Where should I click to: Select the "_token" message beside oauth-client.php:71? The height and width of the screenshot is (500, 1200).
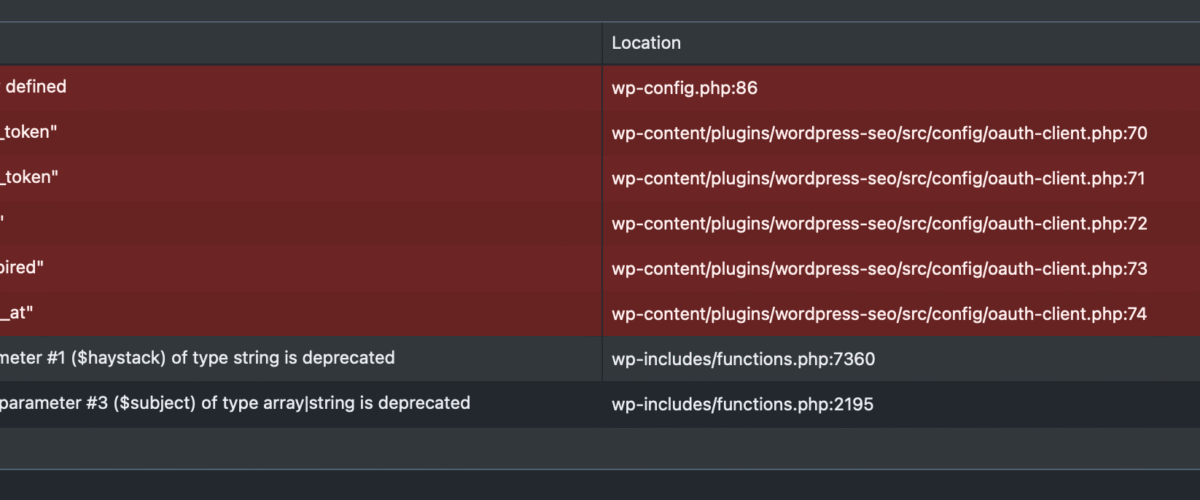(x=30, y=178)
